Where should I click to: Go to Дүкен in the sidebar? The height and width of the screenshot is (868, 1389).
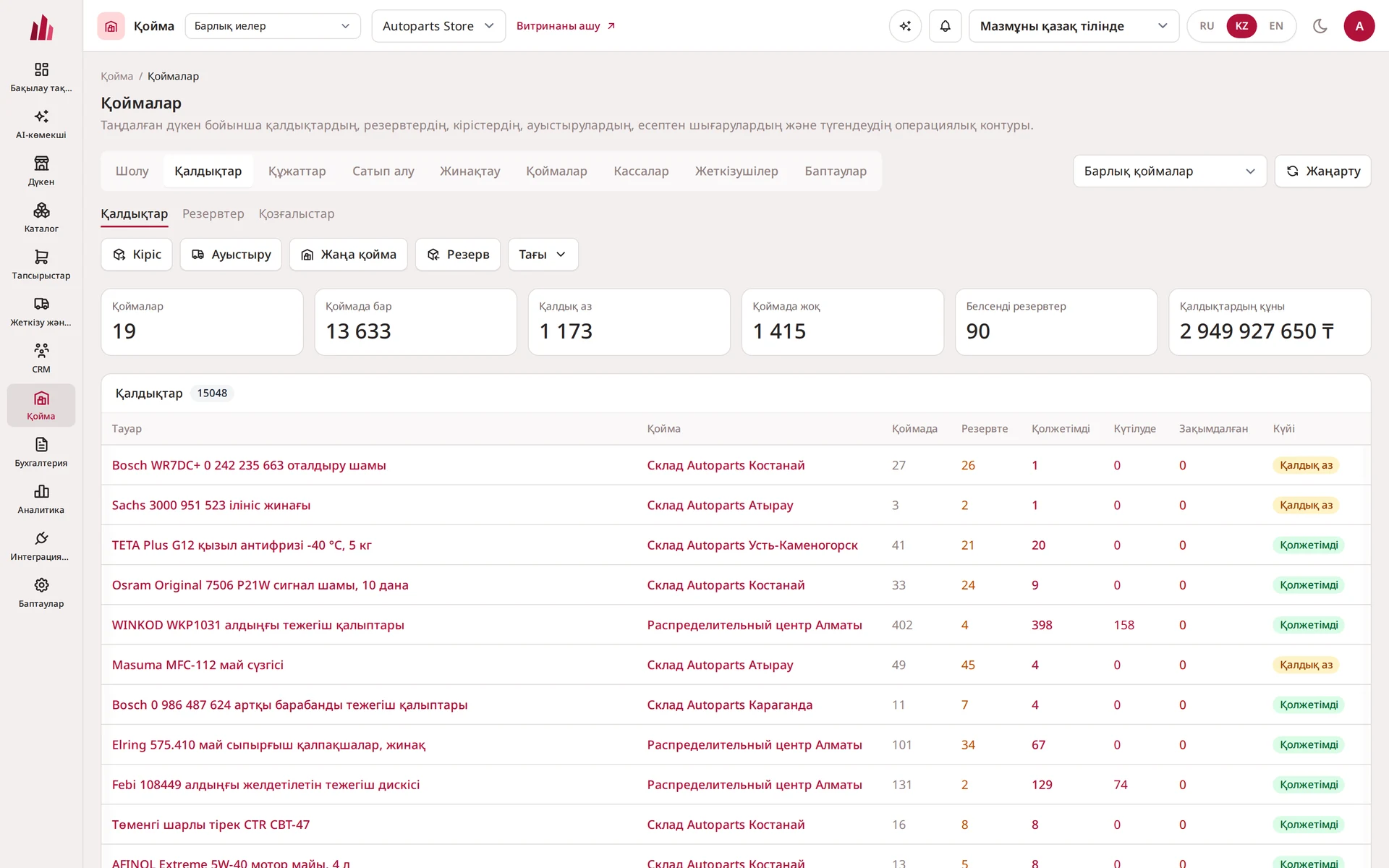(41, 171)
